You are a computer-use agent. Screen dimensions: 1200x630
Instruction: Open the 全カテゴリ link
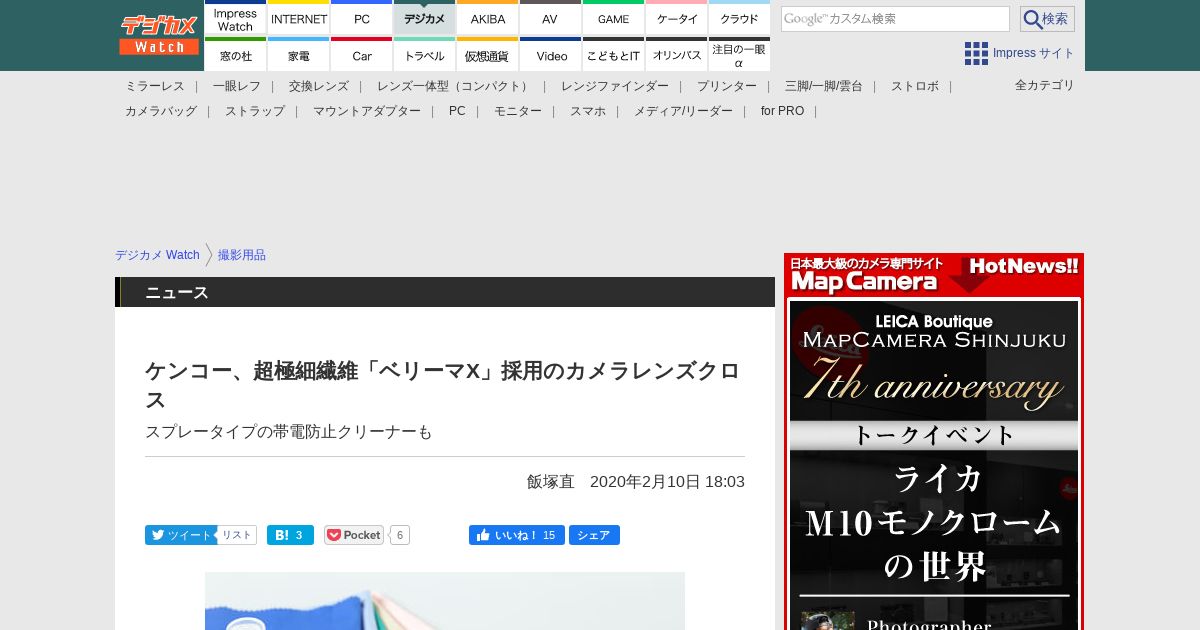click(x=1045, y=85)
